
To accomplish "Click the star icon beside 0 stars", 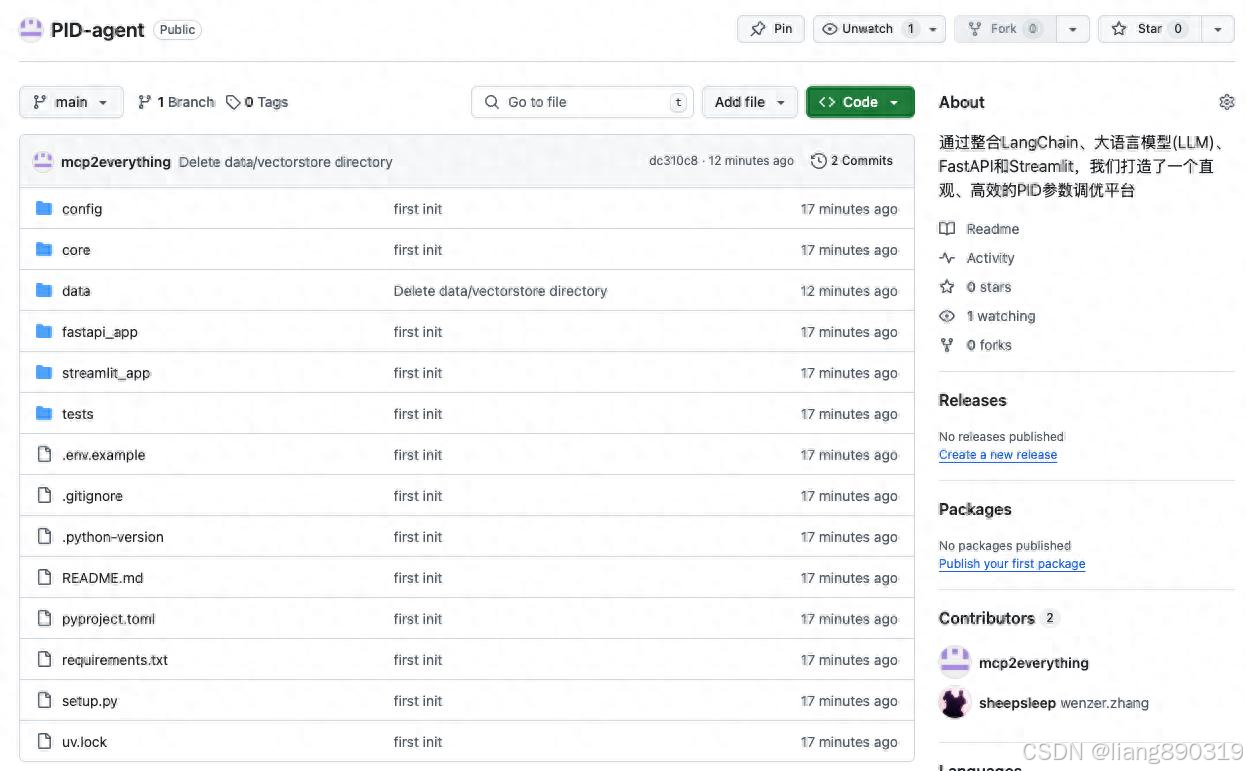I will (947, 287).
